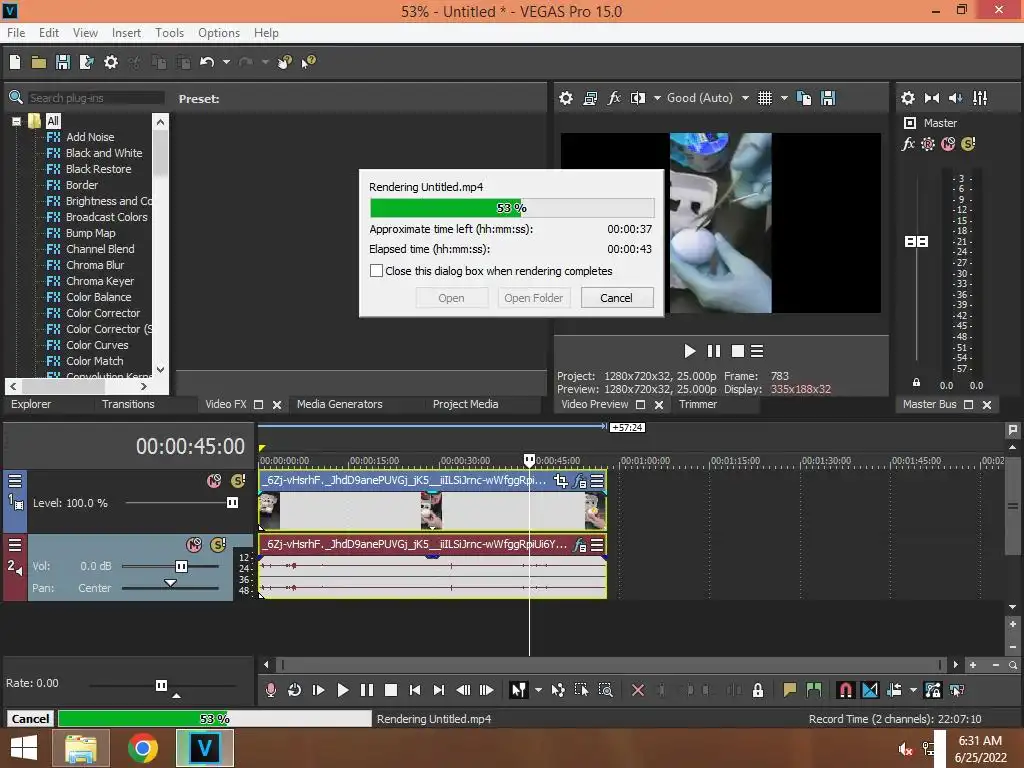Image resolution: width=1024 pixels, height=768 pixels.
Task: Save snapshot to file icon
Action: coord(828,98)
